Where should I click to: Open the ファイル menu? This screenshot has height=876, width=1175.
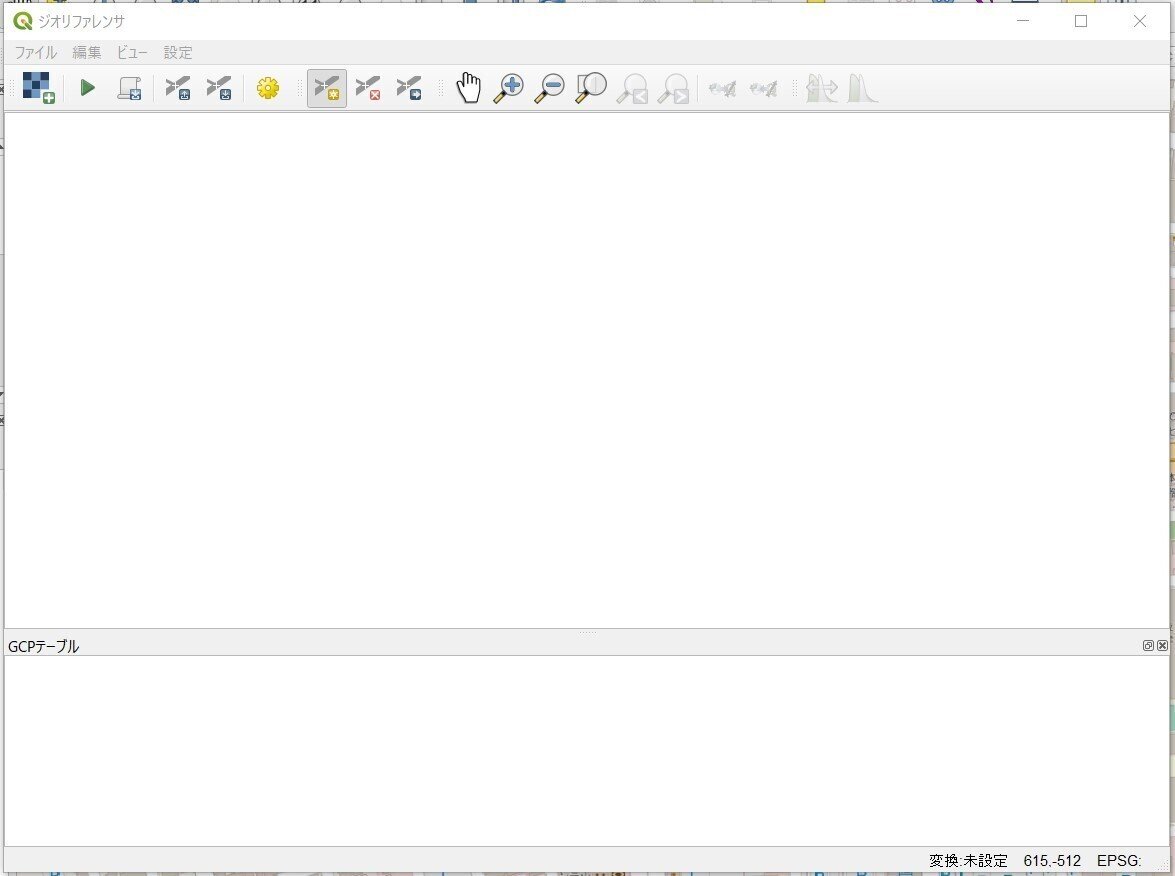tap(36, 52)
